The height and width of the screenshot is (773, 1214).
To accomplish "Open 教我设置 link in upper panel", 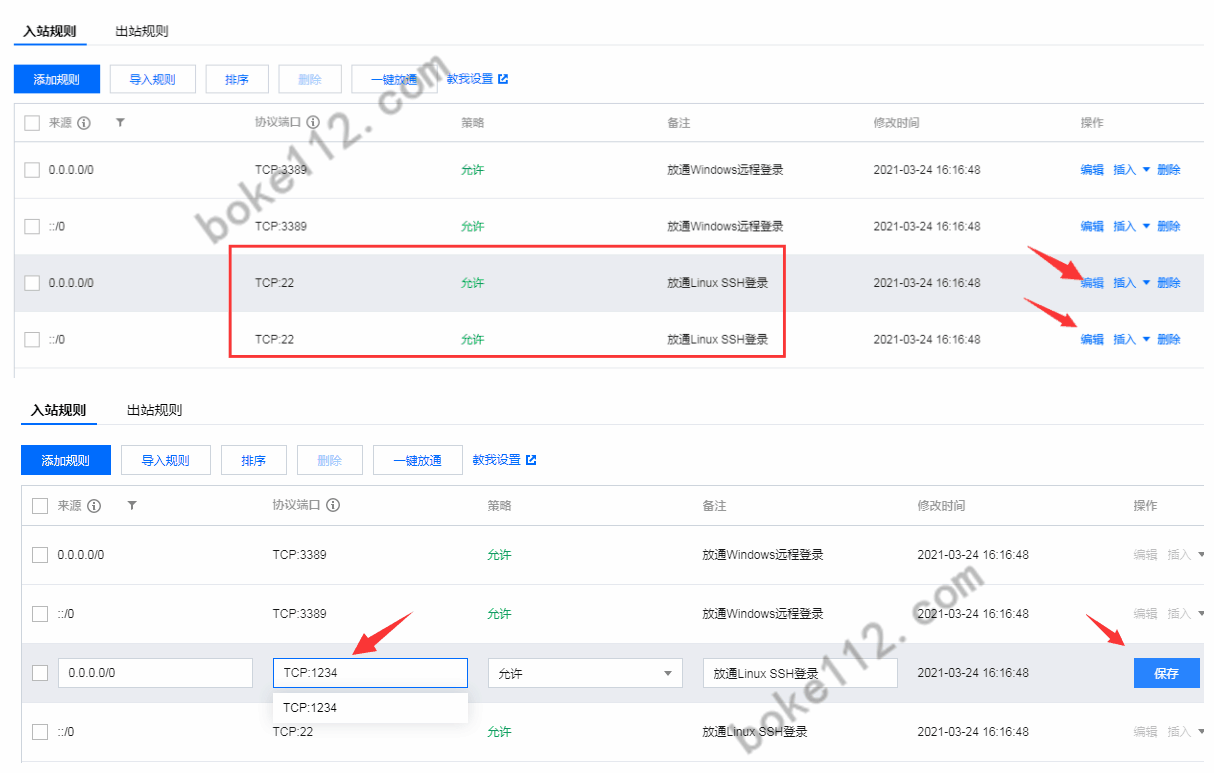I will pos(470,78).
